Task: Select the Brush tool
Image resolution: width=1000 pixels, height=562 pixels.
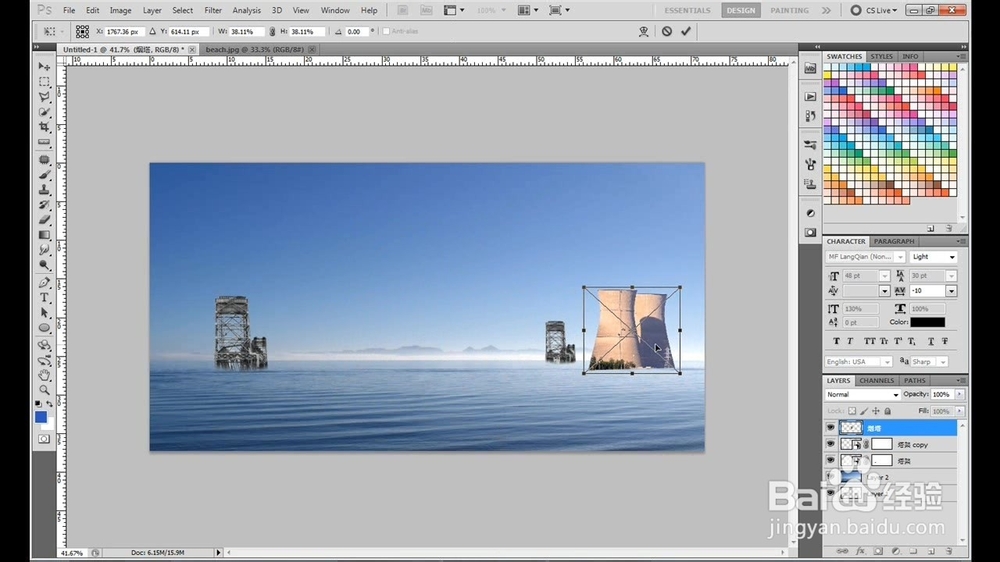Action: click(44, 174)
